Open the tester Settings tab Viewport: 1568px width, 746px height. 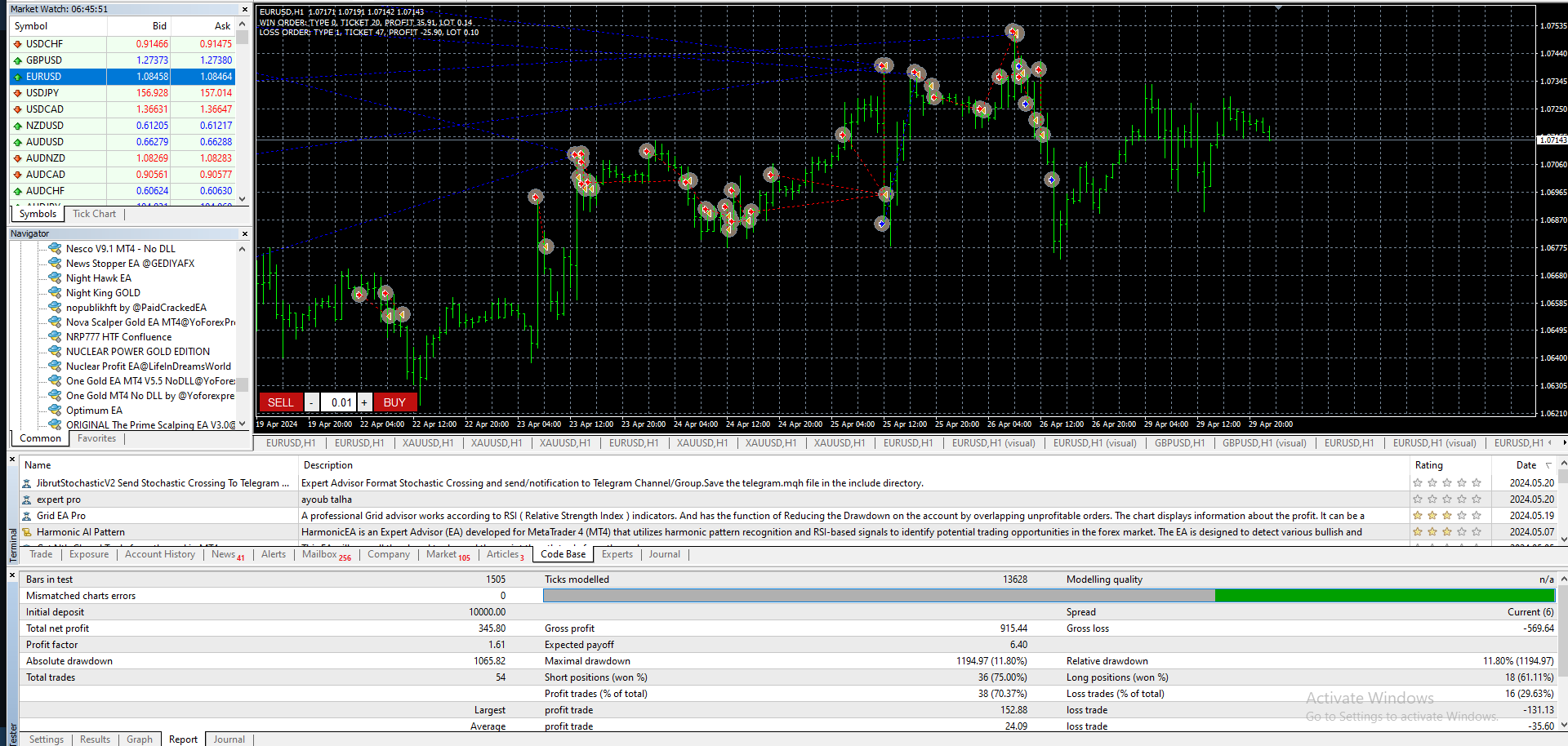pyautogui.click(x=47, y=739)
